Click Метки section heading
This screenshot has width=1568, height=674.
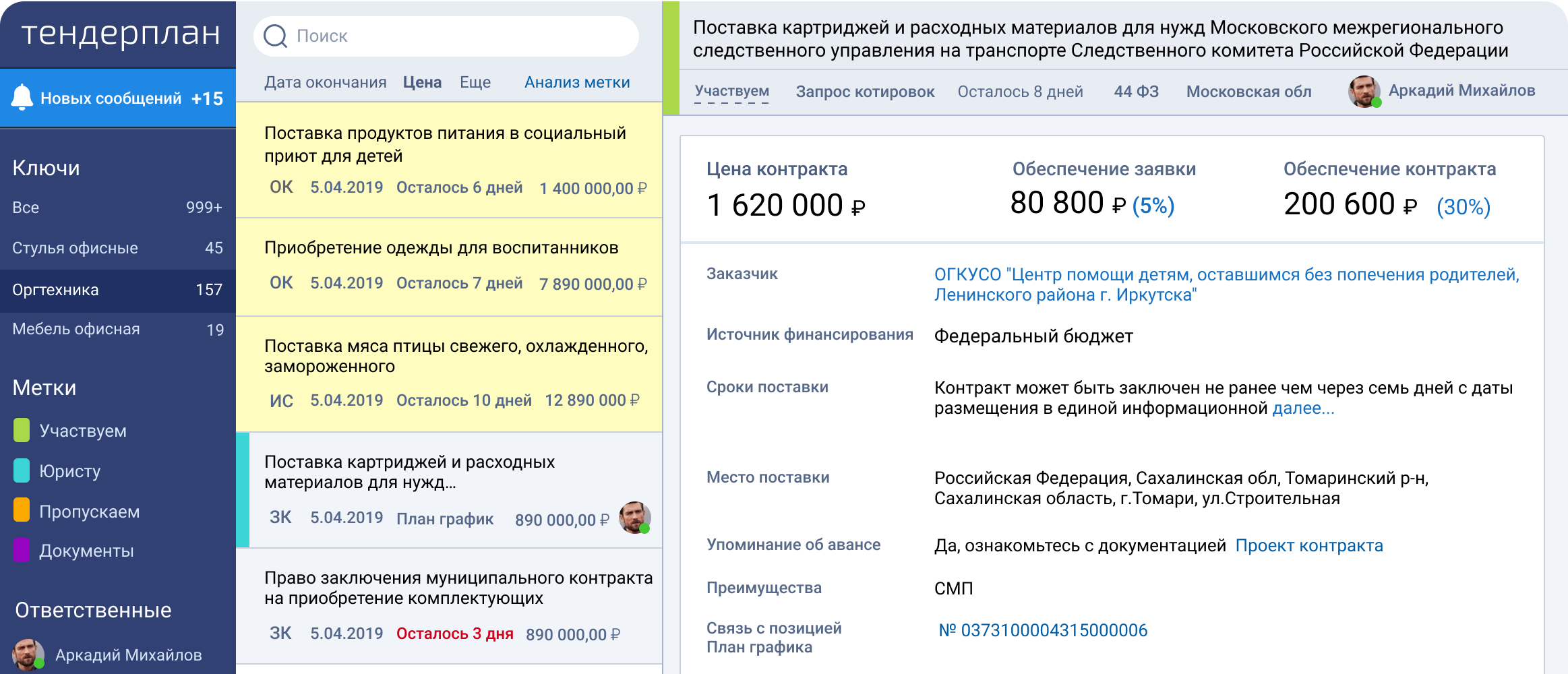tap(44, 388)
